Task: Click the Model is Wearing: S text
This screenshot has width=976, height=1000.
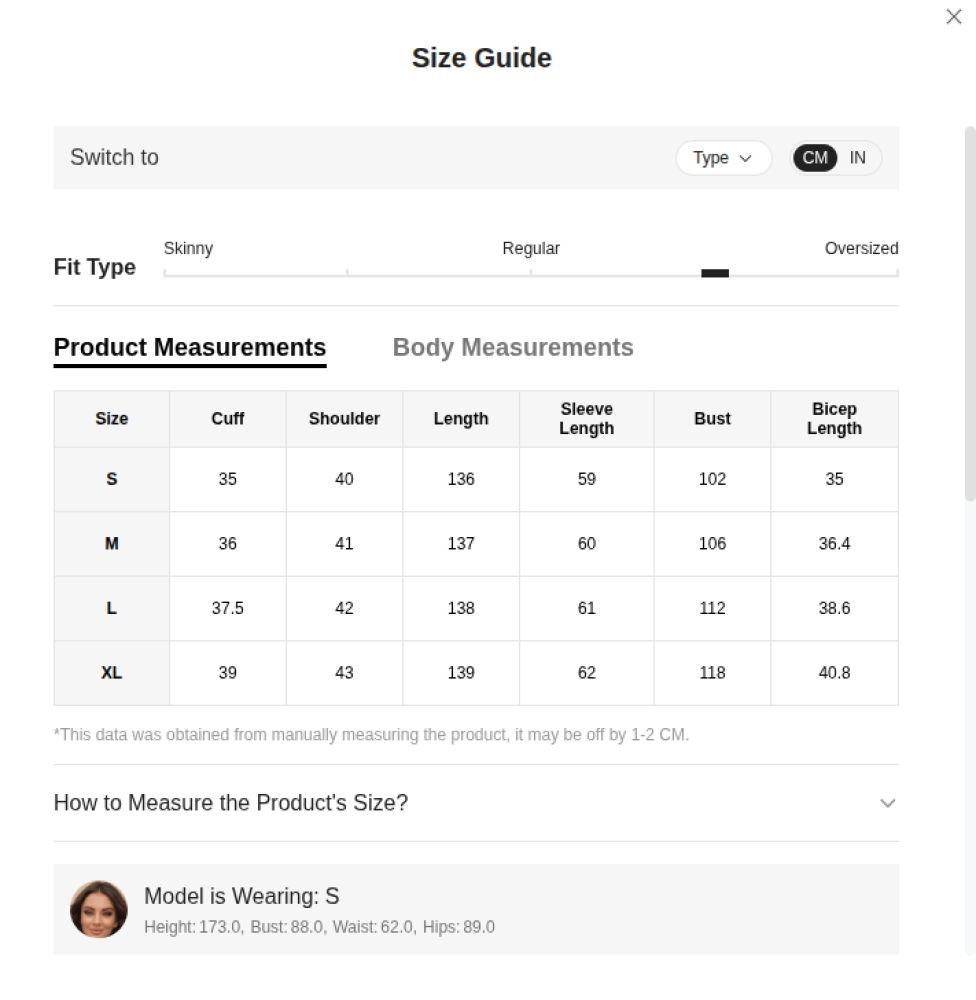Action: pyautogui.click(x=242, y=896)
